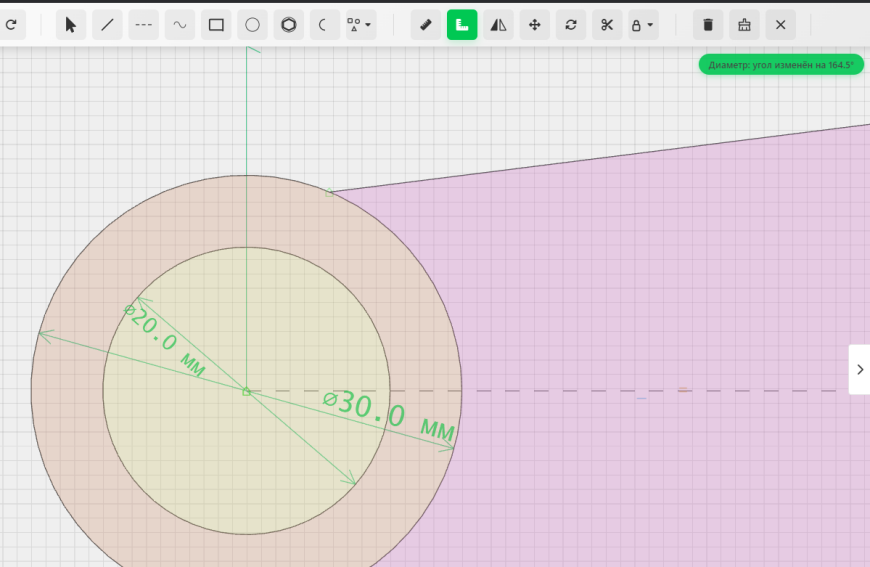Click the diameter angle changed notification
The image size is (870, 567).
coord(781,65)
